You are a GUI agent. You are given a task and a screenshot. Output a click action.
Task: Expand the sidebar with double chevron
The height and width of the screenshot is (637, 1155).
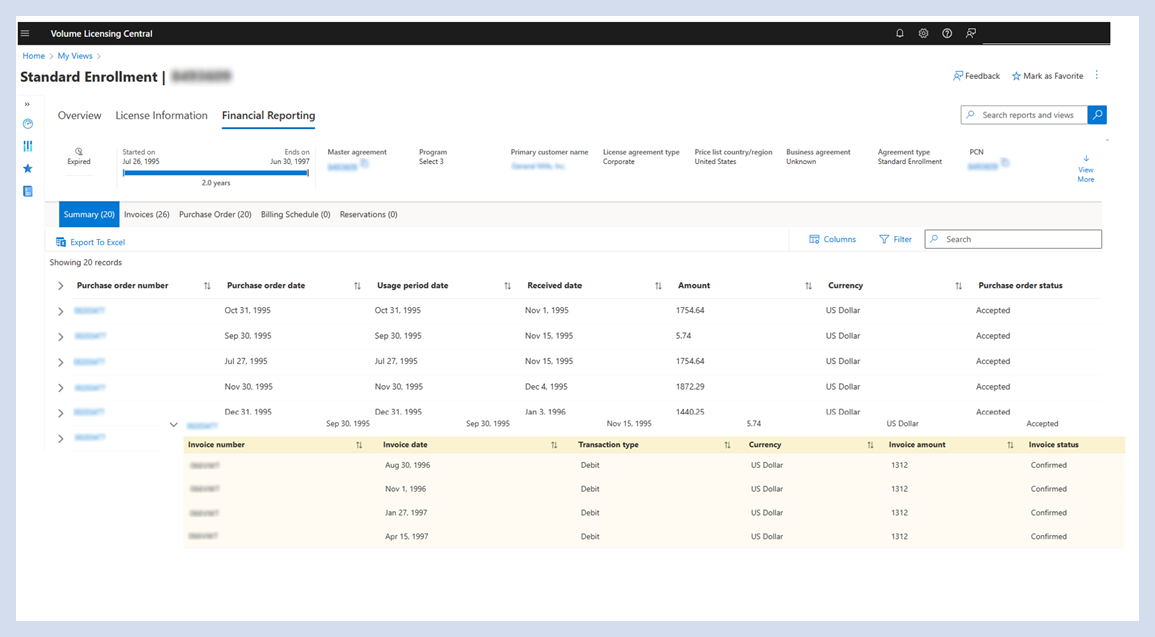point(27,104)
